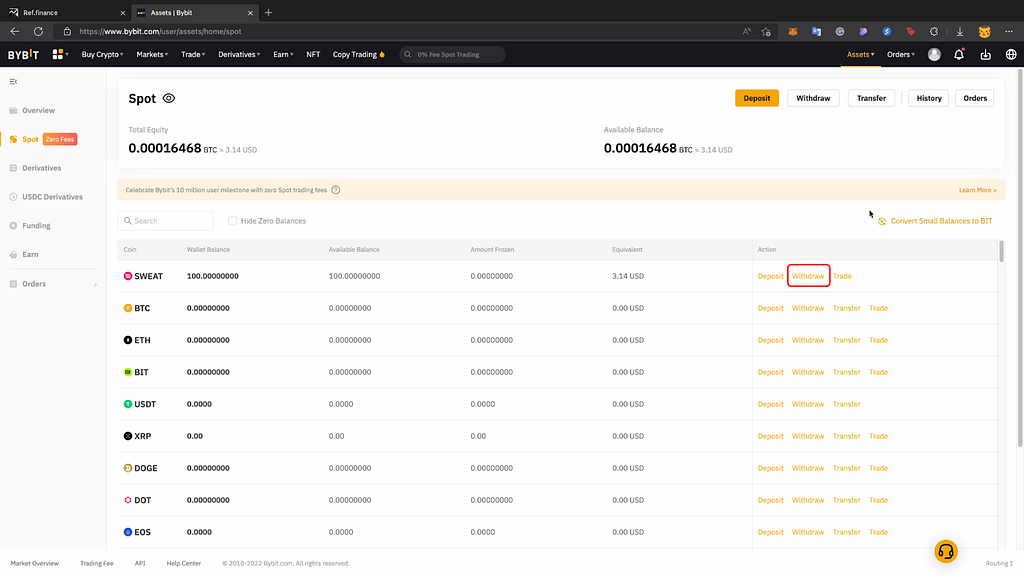Open browser downloads icon
This screenshot has height=576, width=1024.
coord(960,31)
